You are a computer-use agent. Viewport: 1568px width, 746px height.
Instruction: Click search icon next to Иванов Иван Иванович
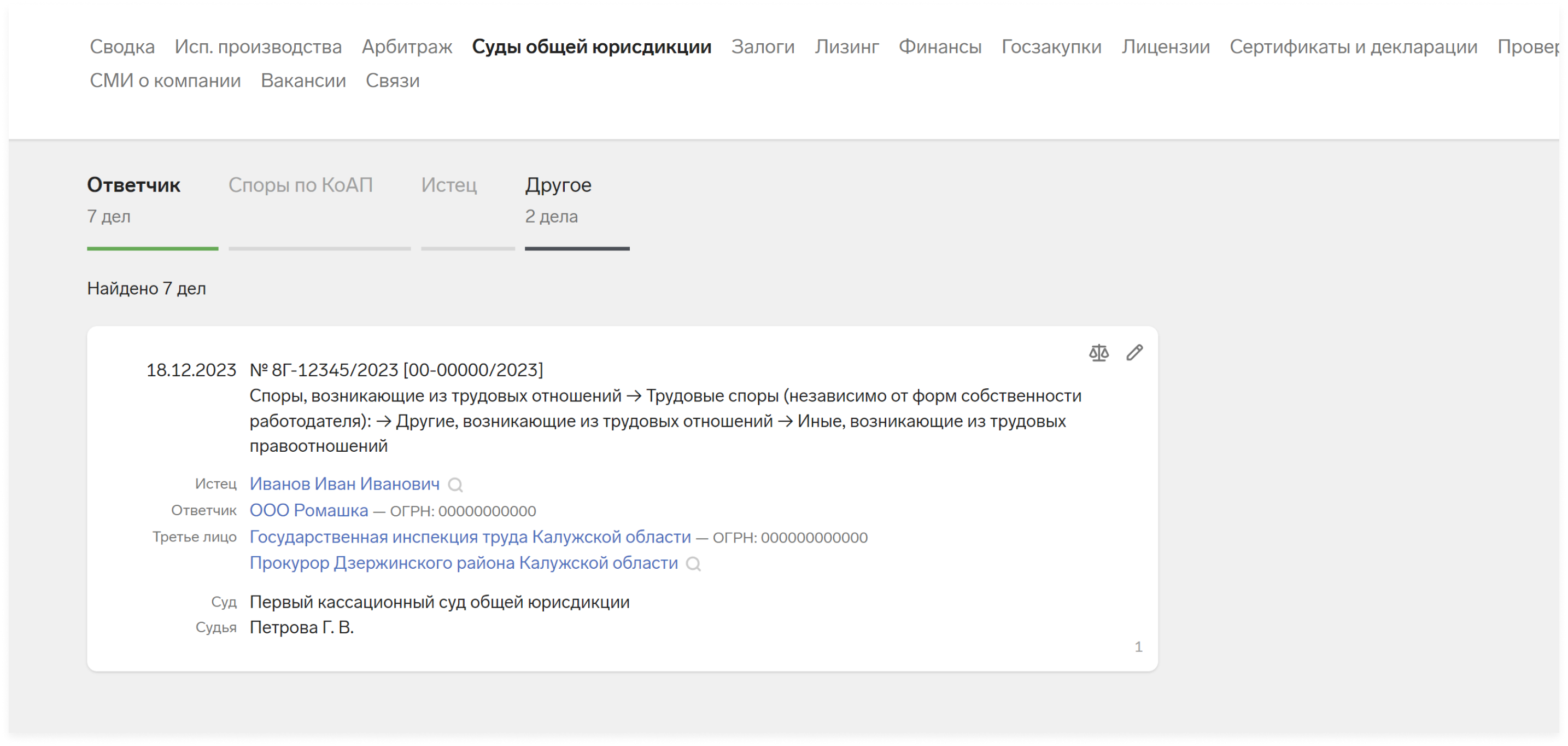pyautogui.click(x=455, y=485)
